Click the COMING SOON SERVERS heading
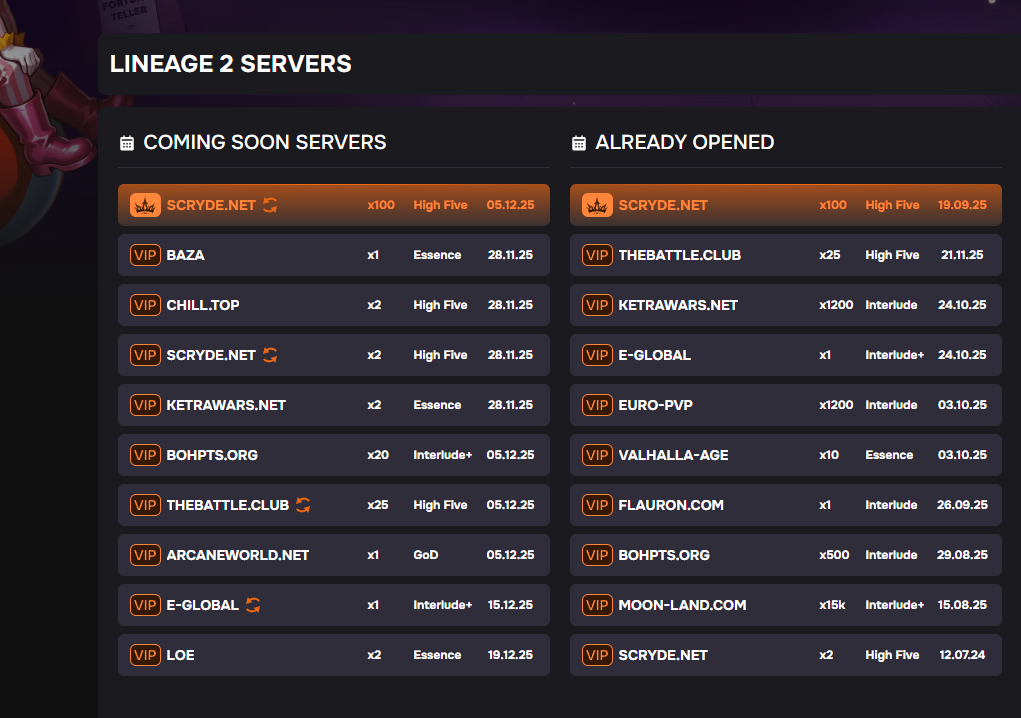 pos(264,143)
